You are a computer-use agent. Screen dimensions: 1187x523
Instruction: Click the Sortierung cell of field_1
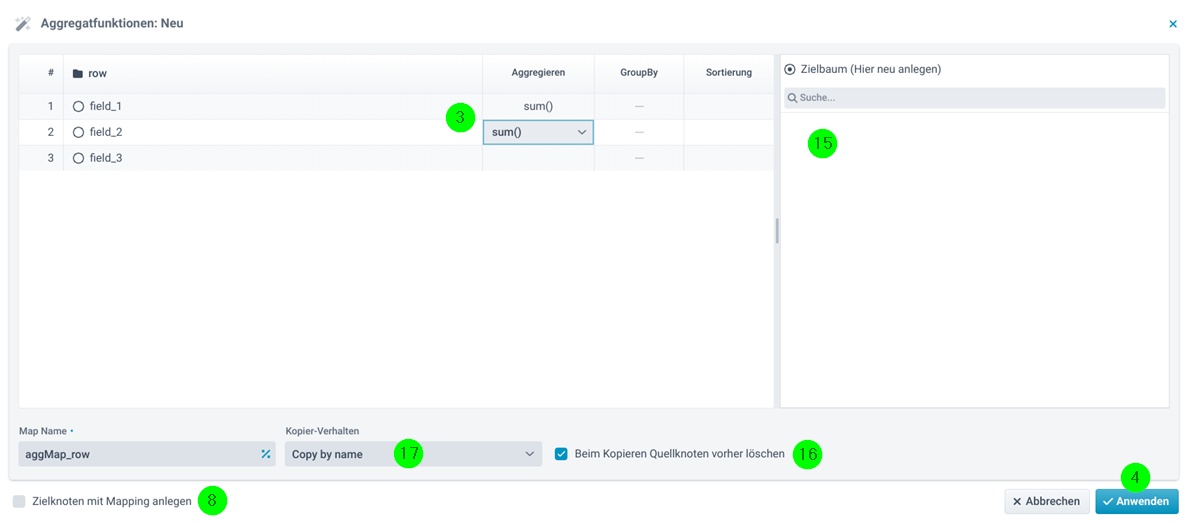(x=728, y=107)
